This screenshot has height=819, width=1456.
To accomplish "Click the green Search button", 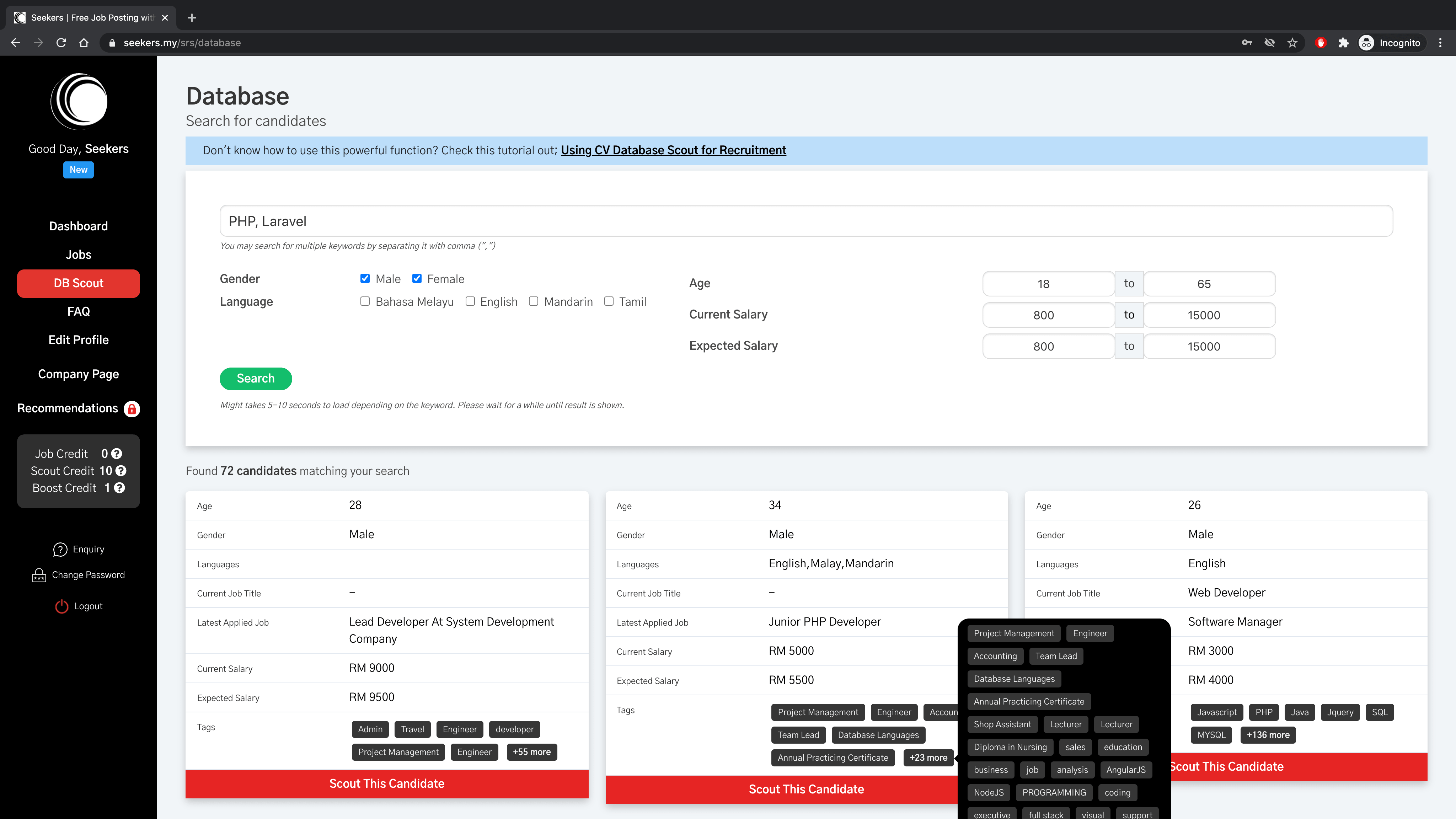I will tap(256, 379).
